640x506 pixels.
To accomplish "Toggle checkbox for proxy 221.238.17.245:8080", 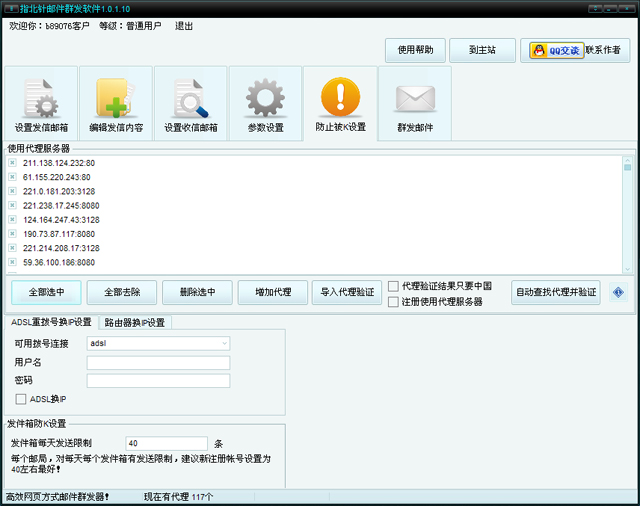I will coord(12,205).
